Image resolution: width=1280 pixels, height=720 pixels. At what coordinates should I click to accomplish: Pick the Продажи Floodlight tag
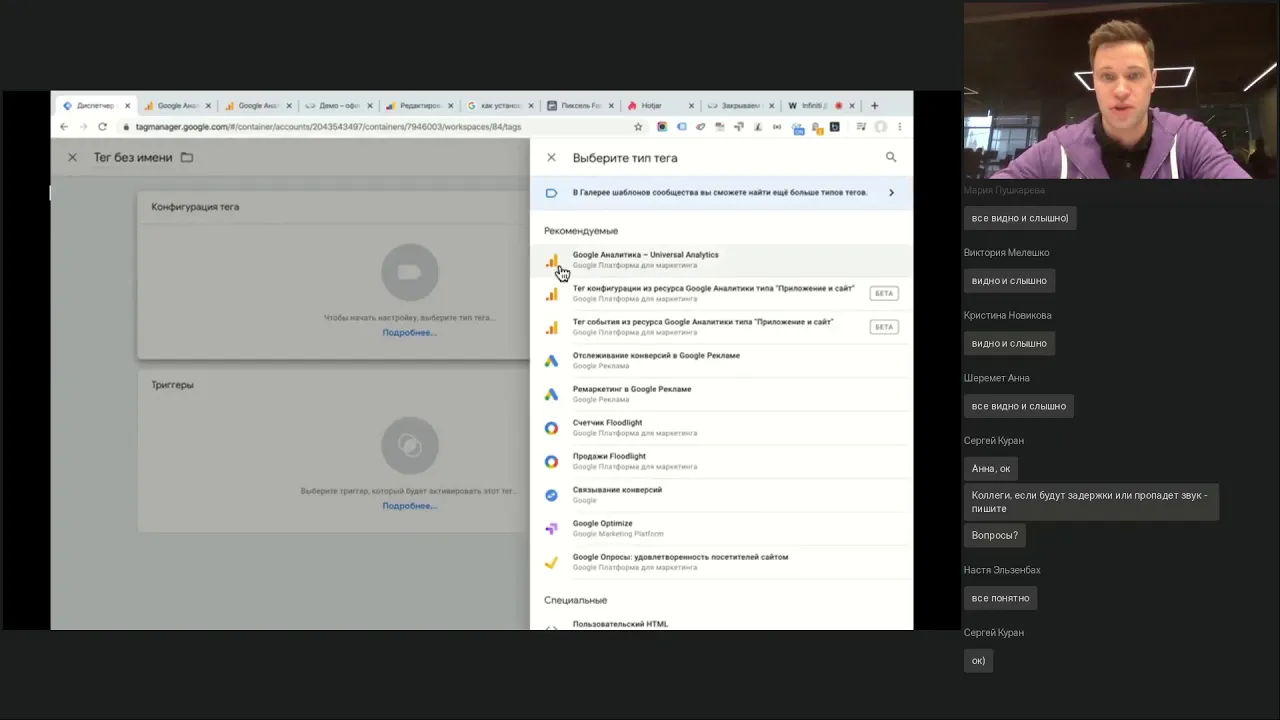click(x=721, y=461)
